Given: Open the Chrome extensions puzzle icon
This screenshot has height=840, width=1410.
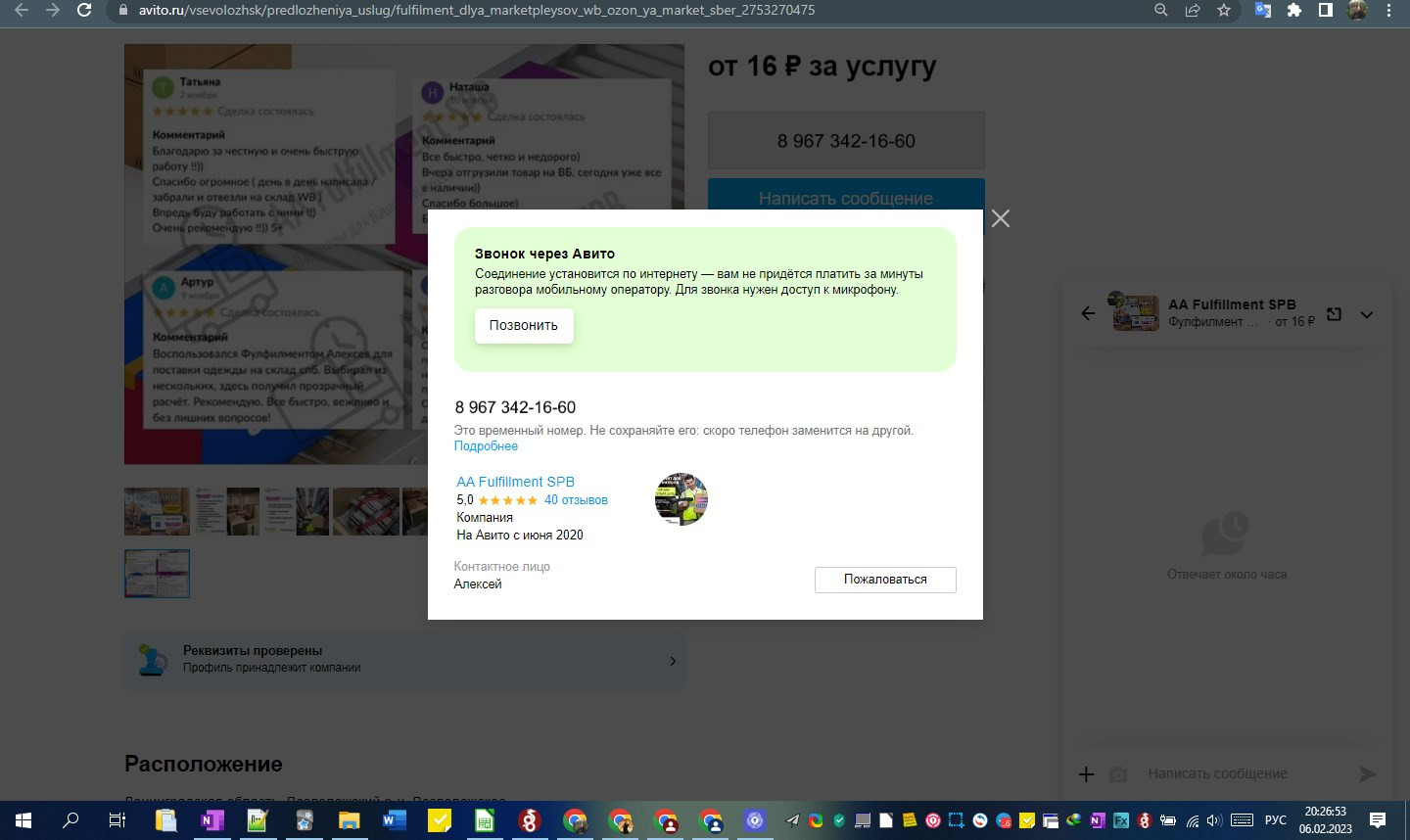Looking at the screenshot, I should point(1294,10).
